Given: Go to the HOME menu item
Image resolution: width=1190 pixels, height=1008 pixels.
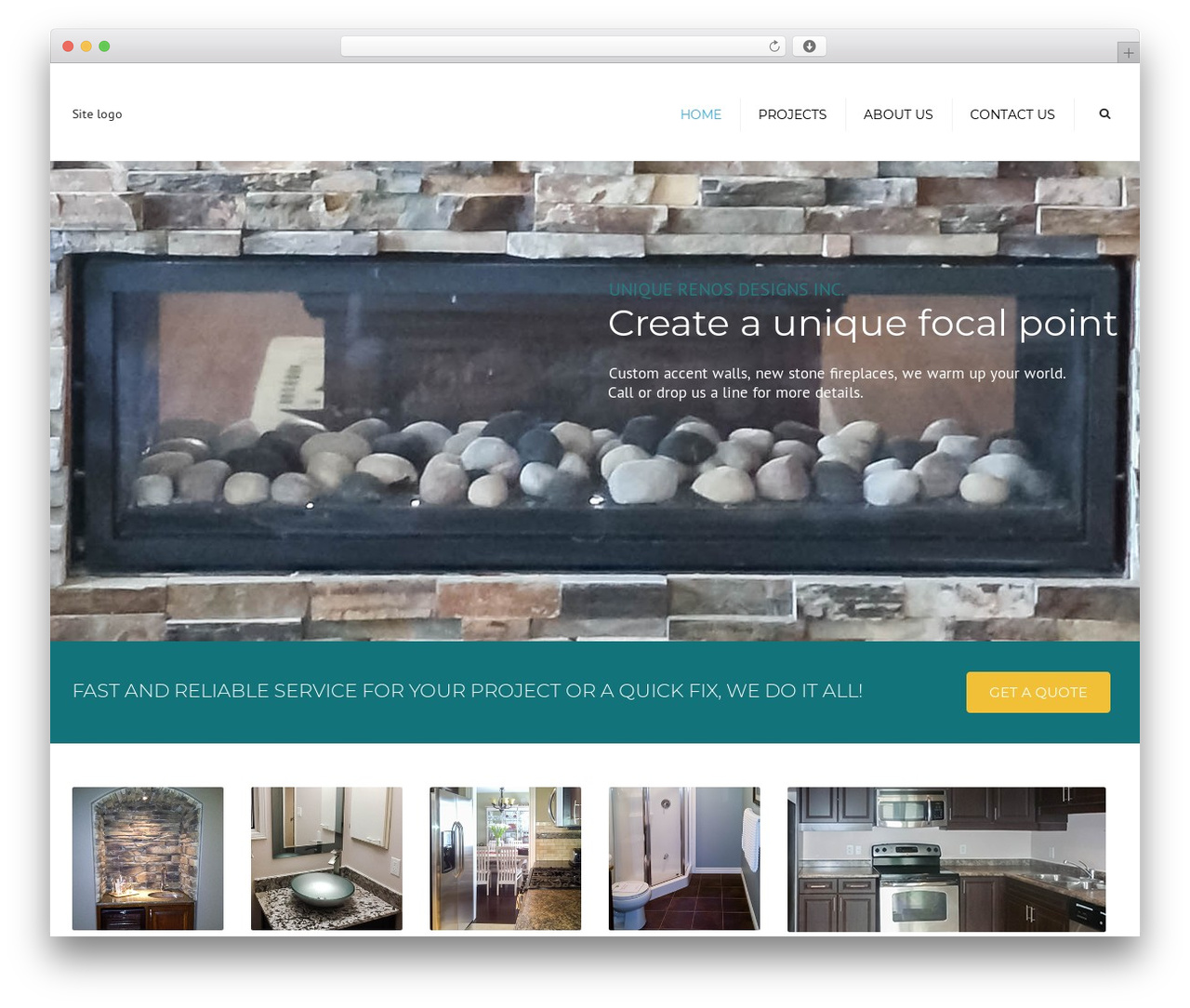Looking at the screenshot, I should 701,114.
